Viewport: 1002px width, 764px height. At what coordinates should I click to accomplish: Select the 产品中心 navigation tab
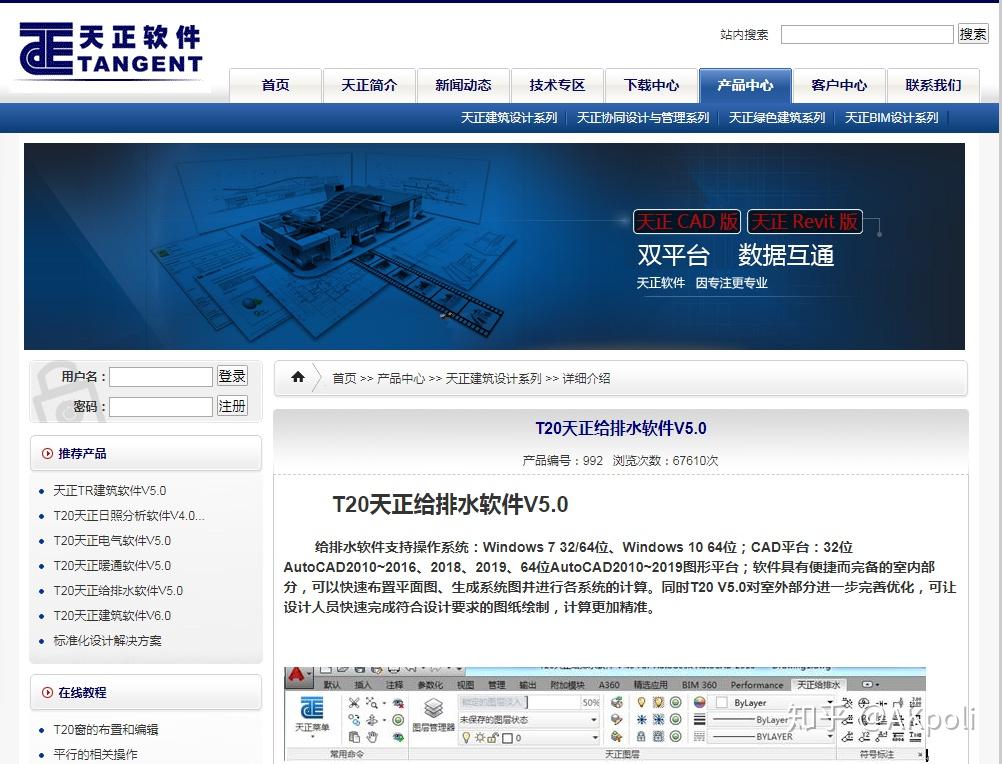(x=745, y=85)
